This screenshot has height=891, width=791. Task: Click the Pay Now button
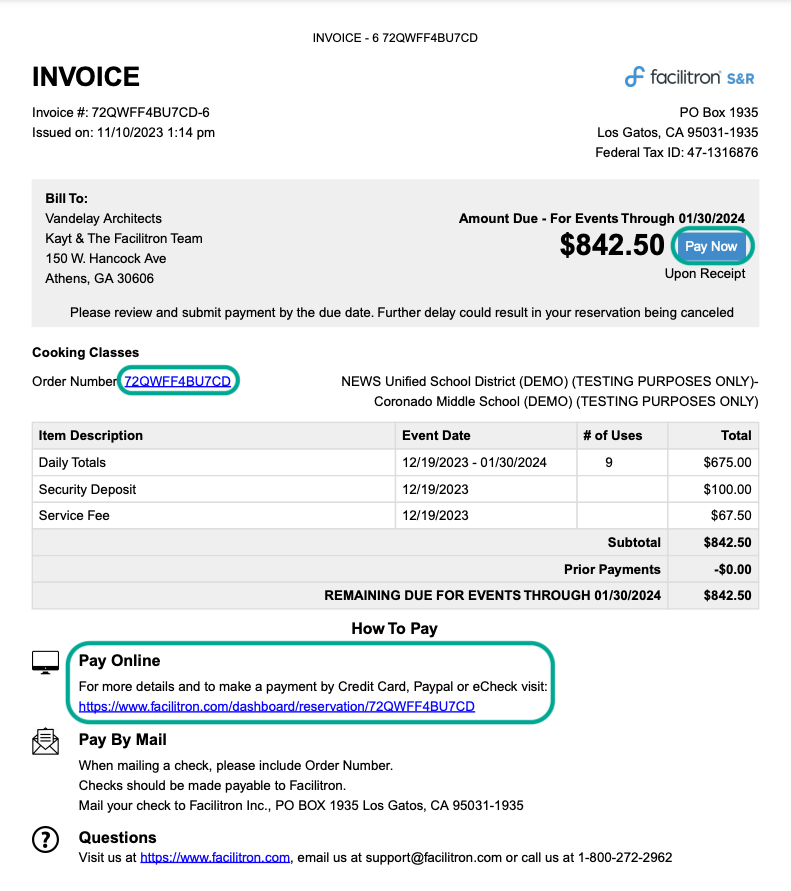[x=711, y=246]
